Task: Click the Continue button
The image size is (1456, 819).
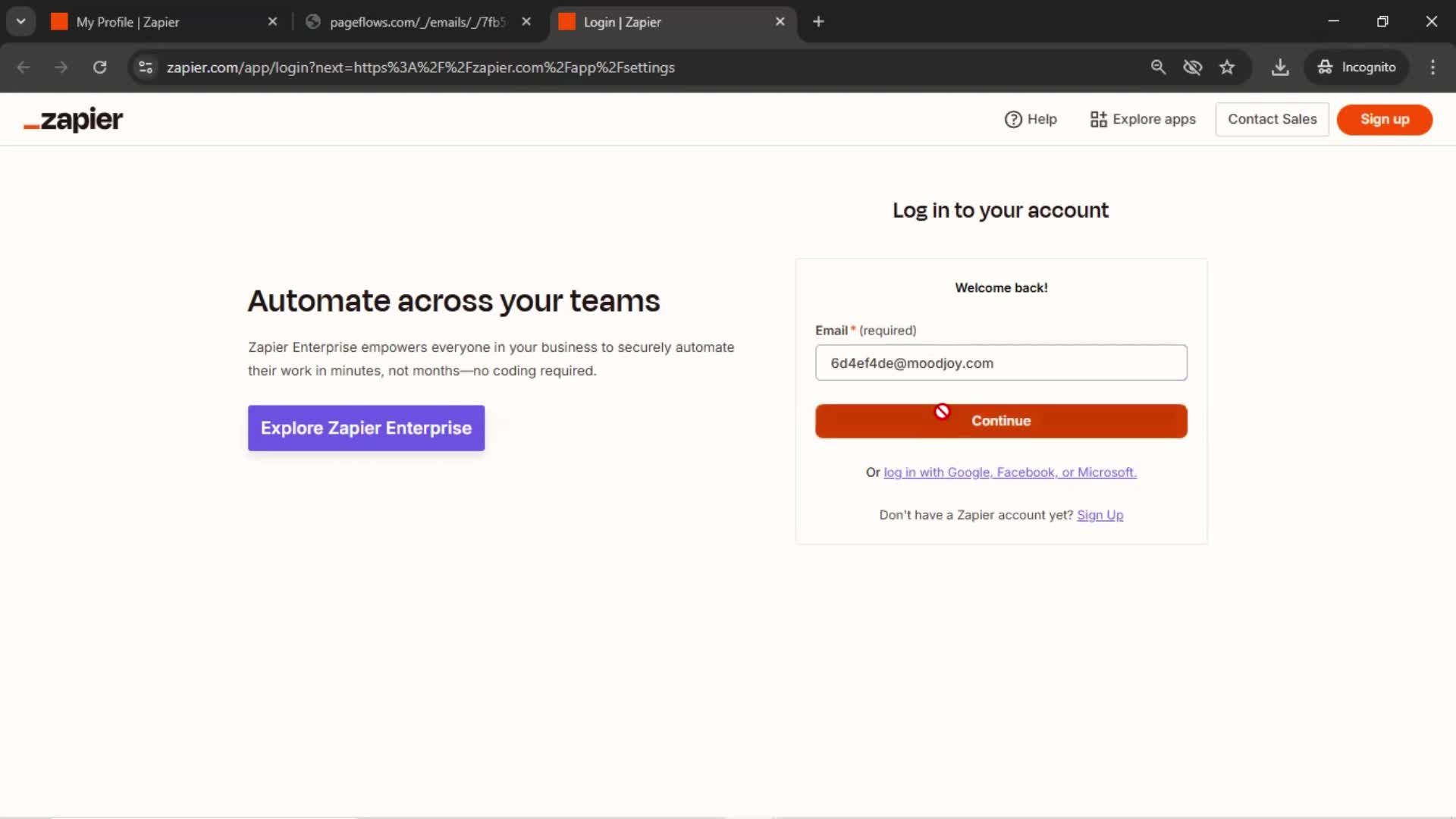Action: (x=1001, y=421)
